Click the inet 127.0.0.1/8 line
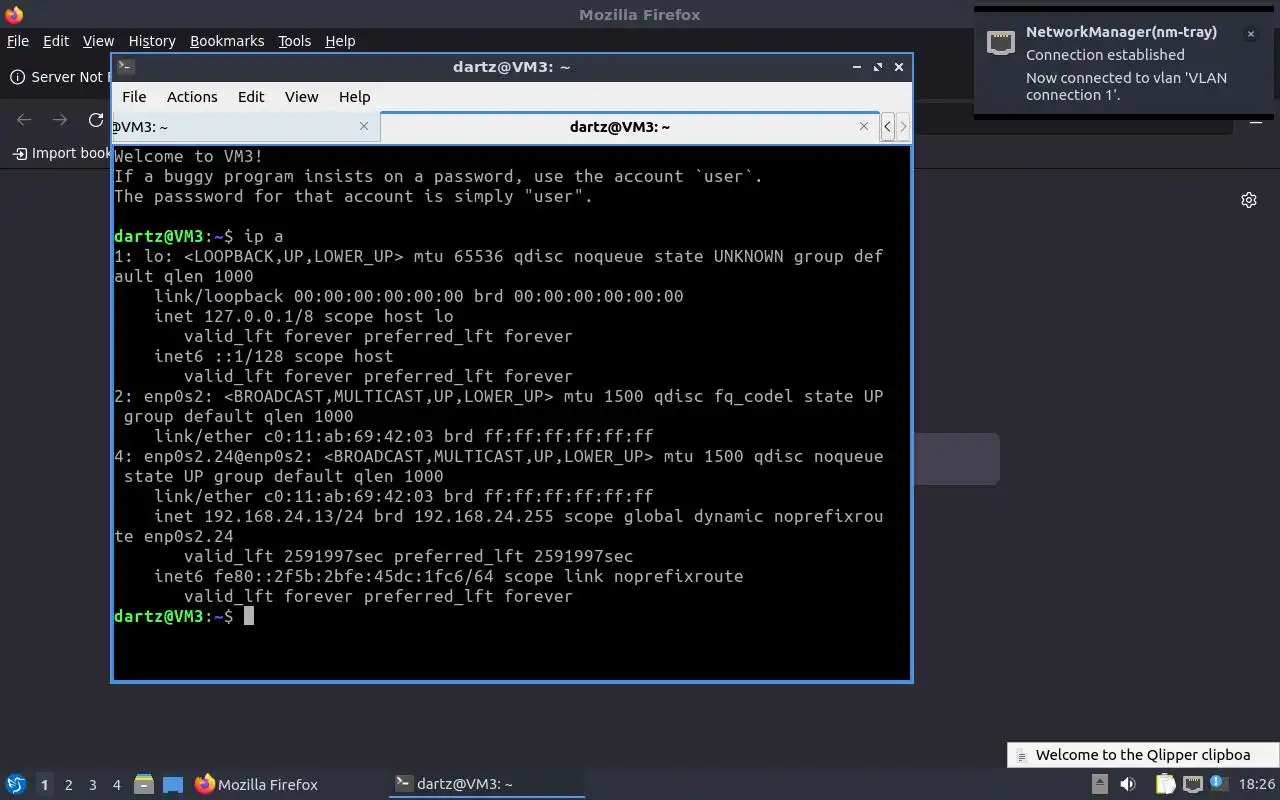Viewport: 1280px width, 800px height. point(304,316)
